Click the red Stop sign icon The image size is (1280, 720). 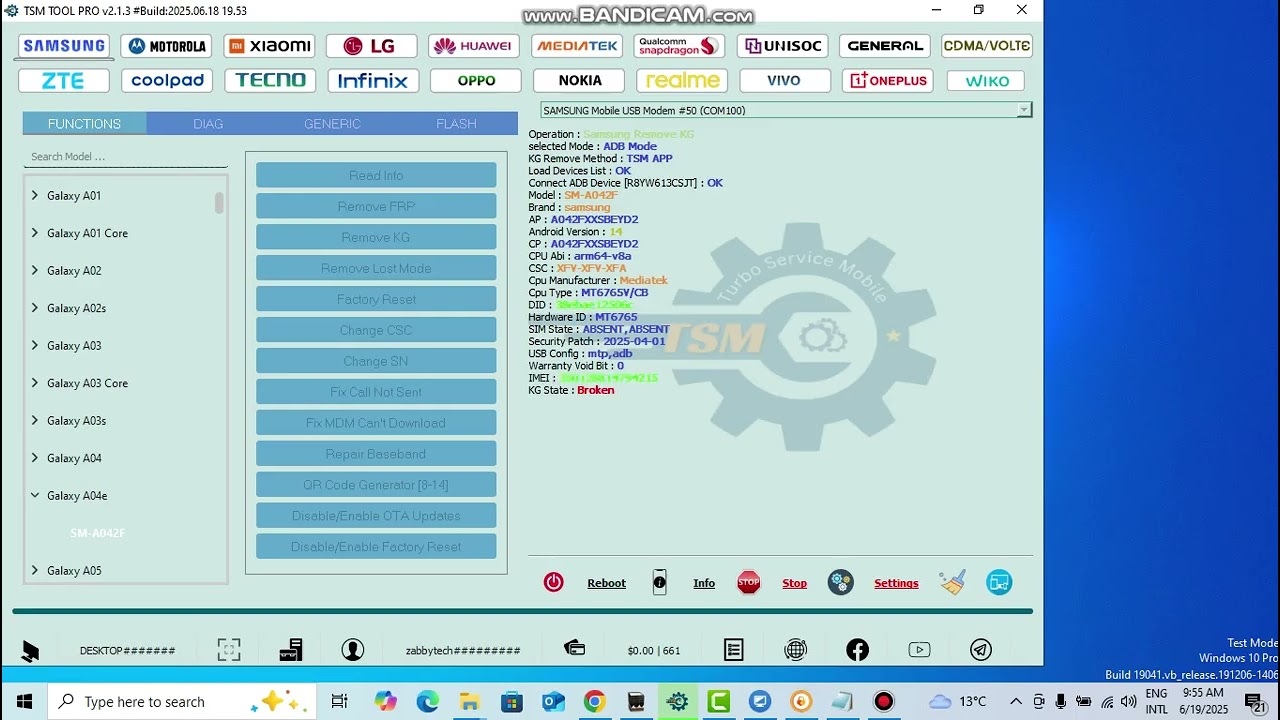tap(749, 583)
